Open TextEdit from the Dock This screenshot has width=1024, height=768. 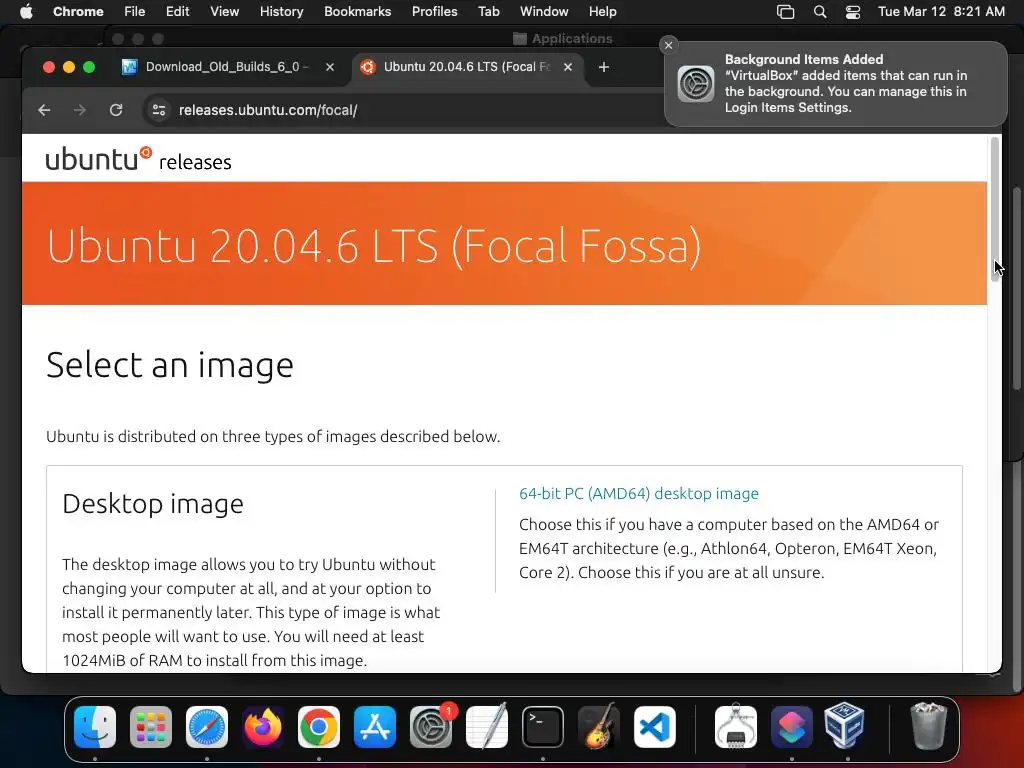[487, 727]
